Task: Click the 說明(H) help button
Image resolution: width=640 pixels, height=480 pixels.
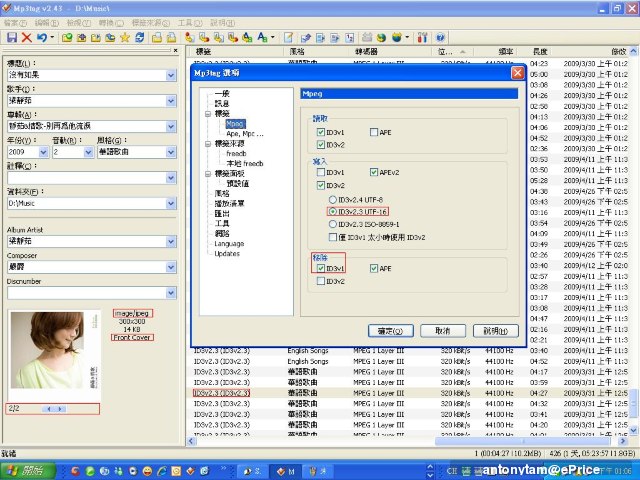Action: click(496, 331)
